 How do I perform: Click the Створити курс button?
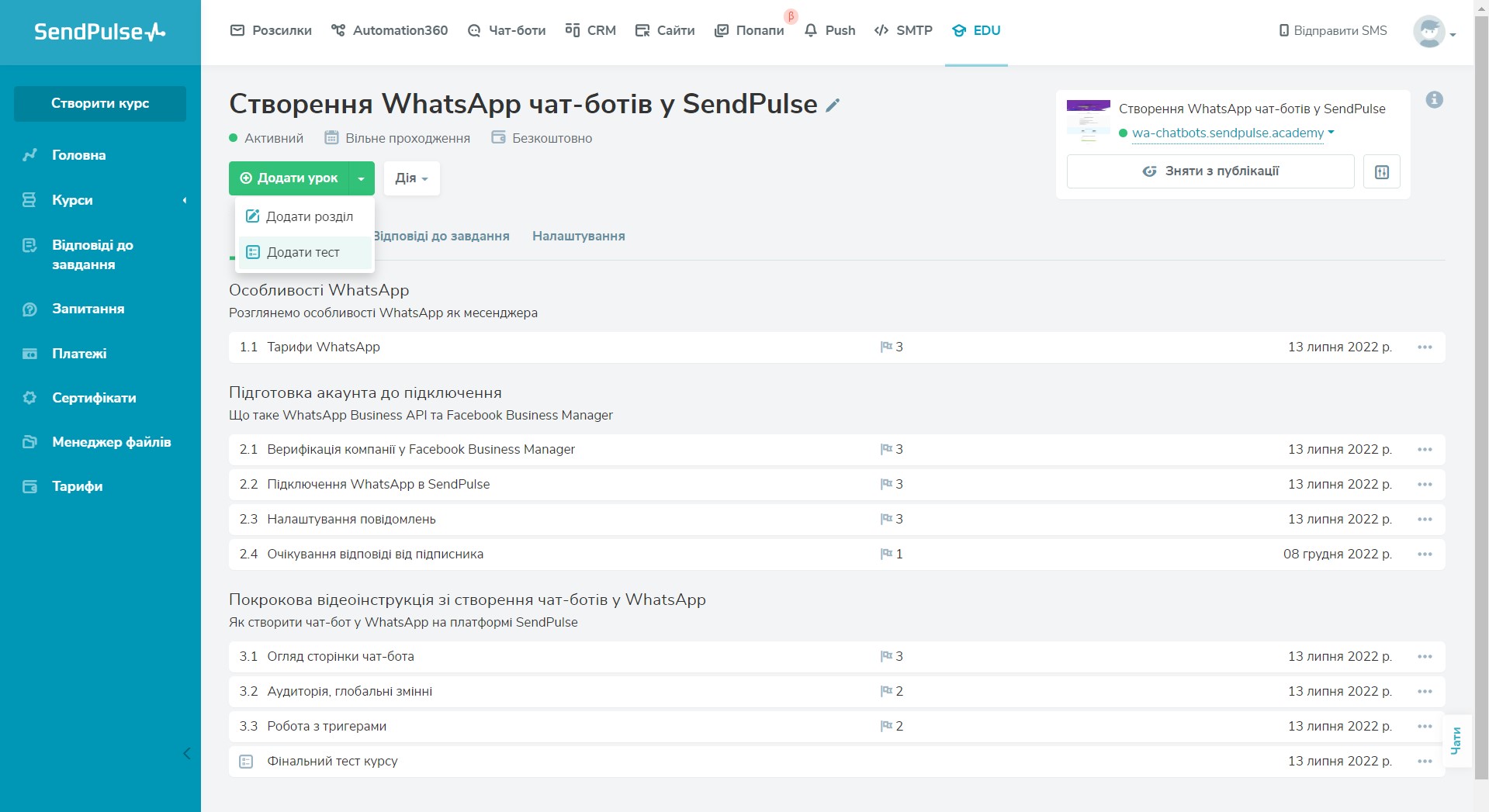click(x=100, y=103)
